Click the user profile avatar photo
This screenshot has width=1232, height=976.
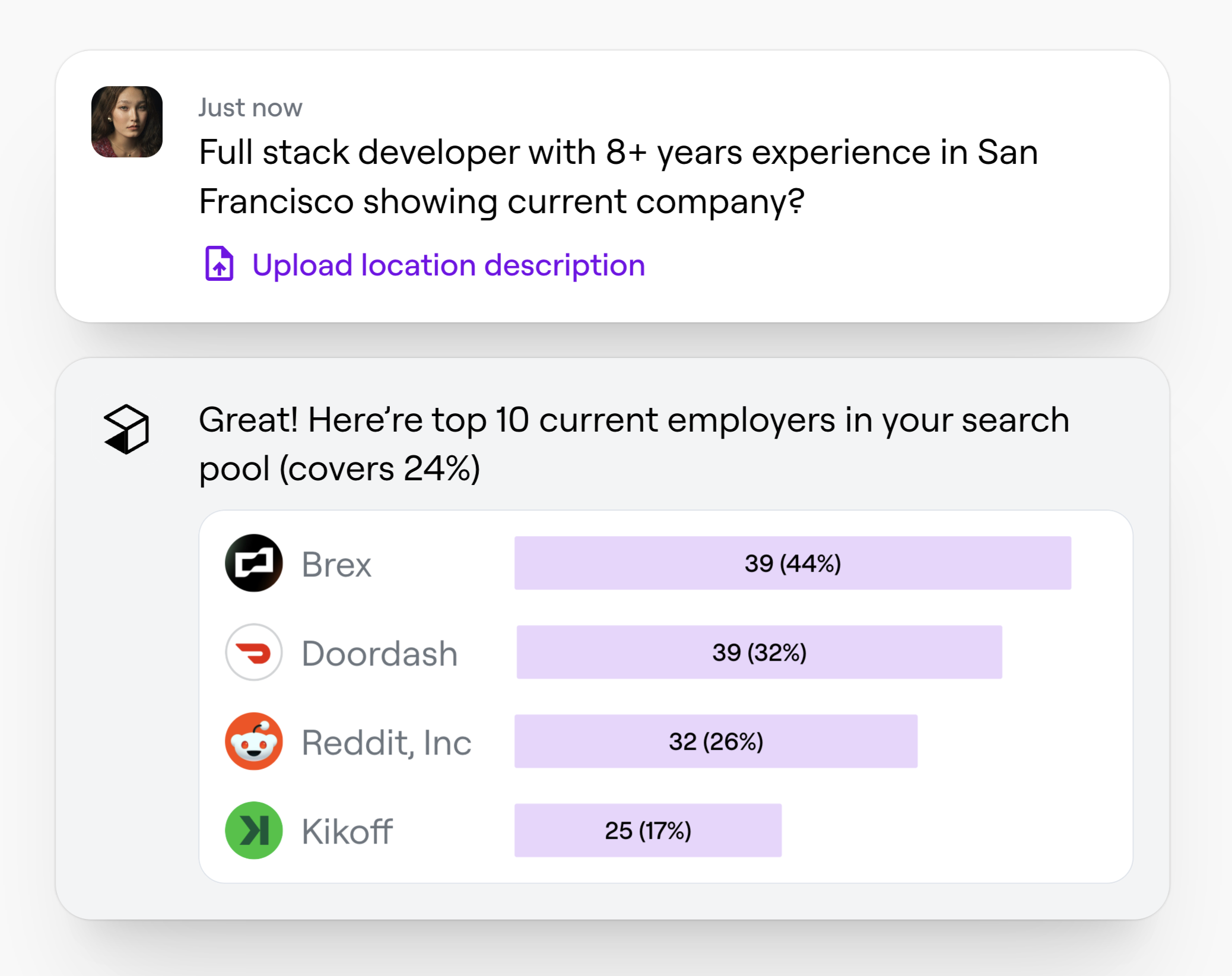(x=126, y=122)
